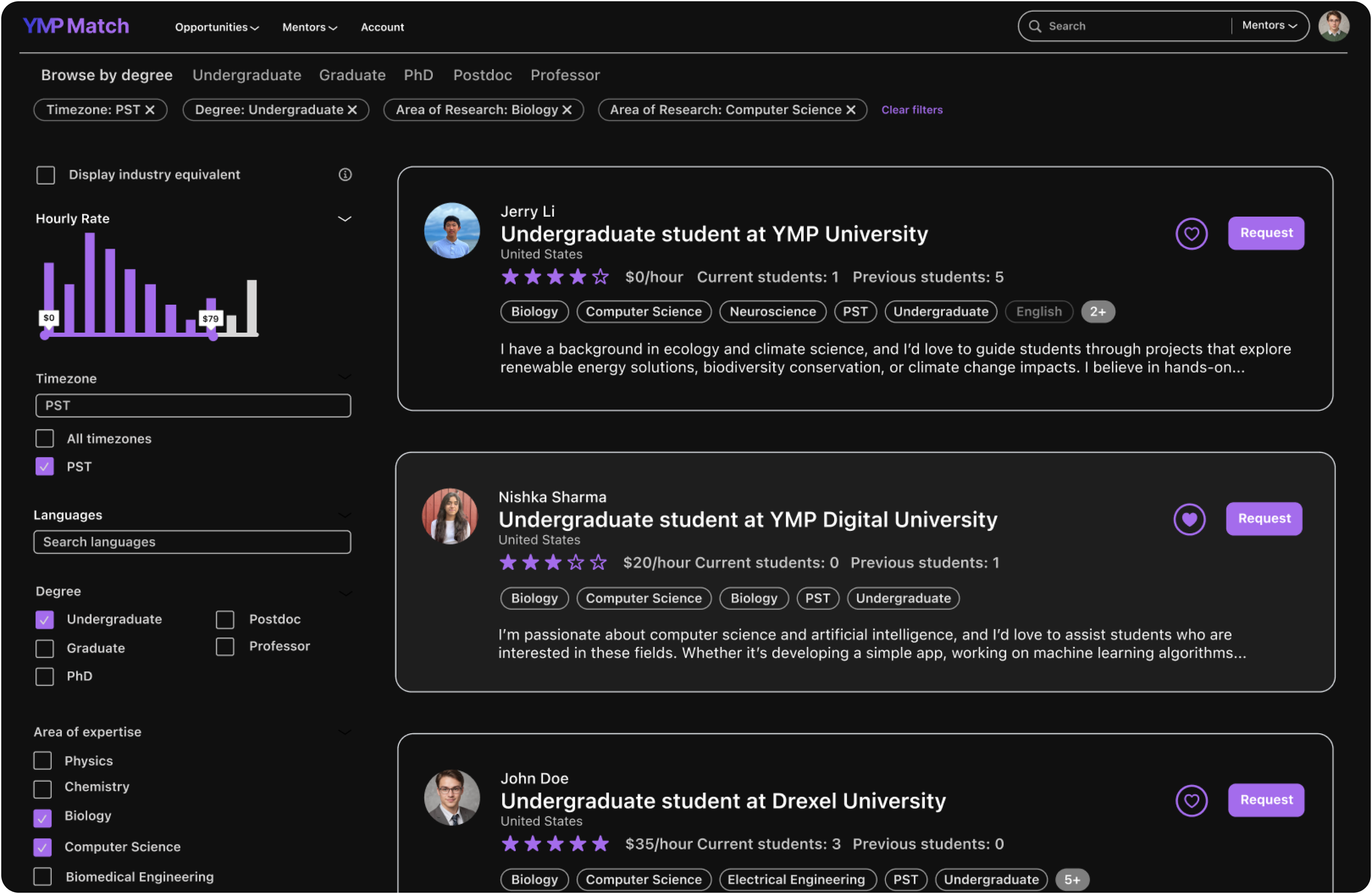Uncheck the PST timezone checkbox
1372x894 pixels.
pyautogui.click(x=44, y=466)
